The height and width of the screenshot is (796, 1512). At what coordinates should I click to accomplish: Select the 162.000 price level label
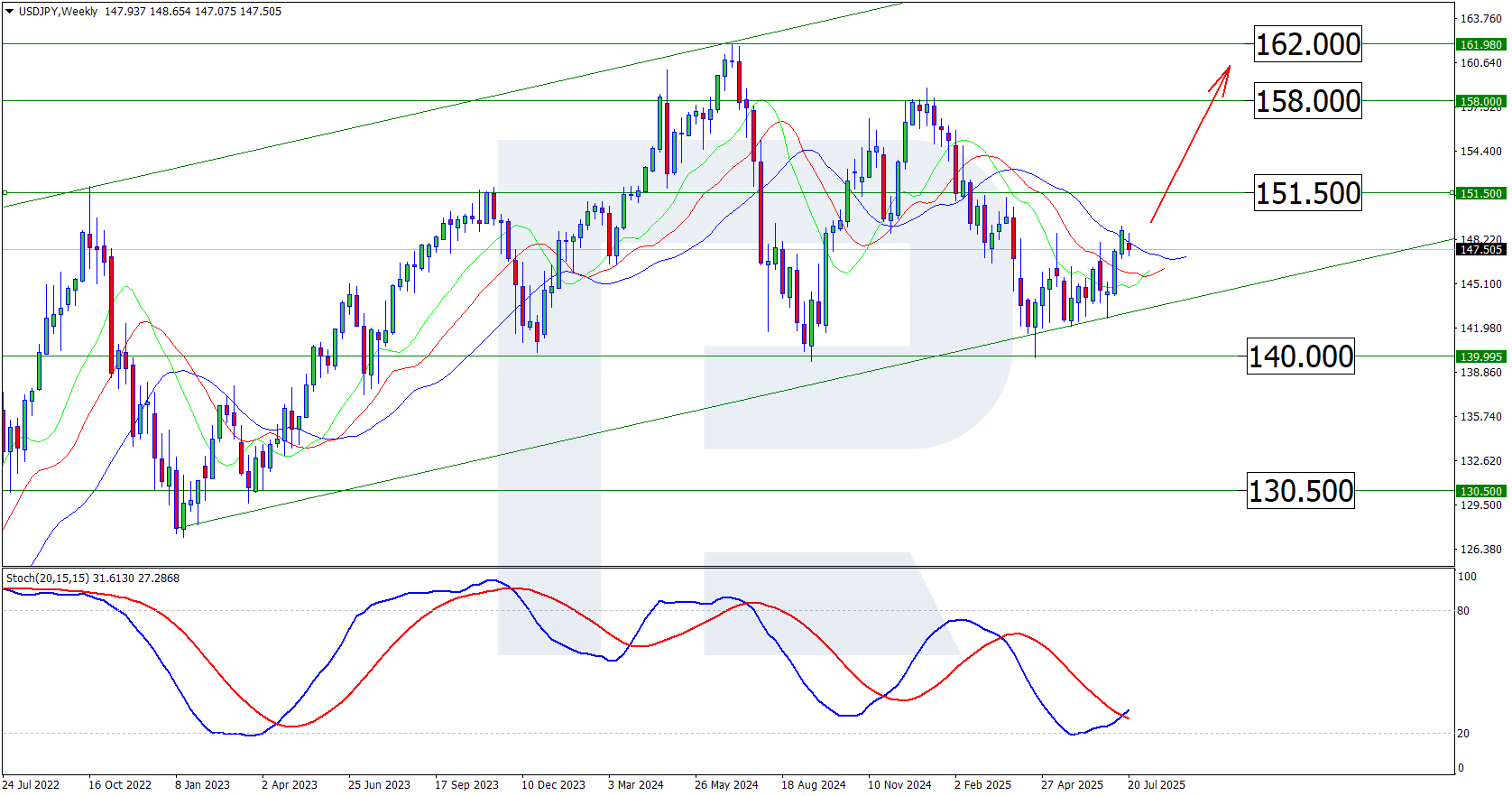coord(1307,44)
